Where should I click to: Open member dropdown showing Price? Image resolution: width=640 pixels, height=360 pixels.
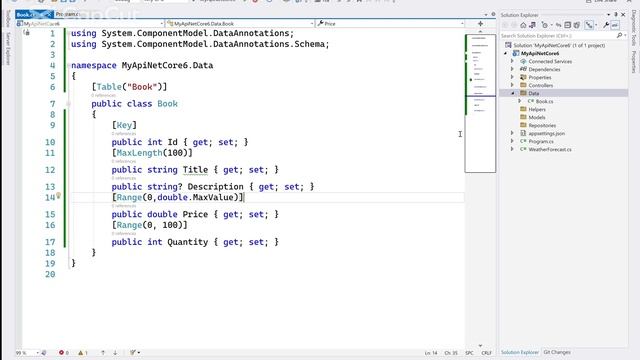[x=391, y=24]
